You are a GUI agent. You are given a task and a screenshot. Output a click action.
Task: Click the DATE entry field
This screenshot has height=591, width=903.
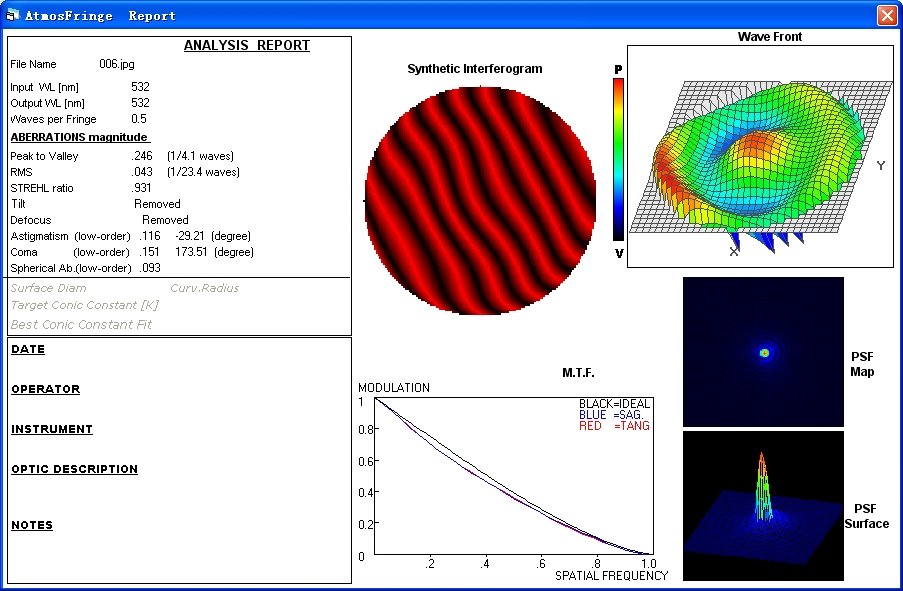click(x=27, y=349)
